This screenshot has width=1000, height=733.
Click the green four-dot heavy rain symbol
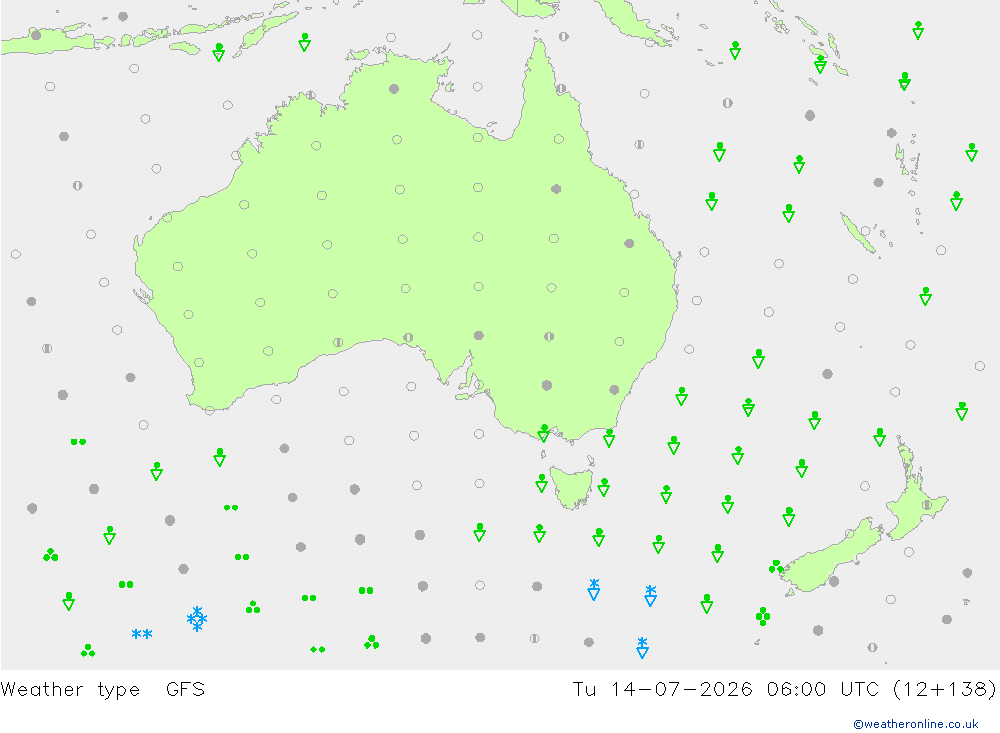coord(763,616)
